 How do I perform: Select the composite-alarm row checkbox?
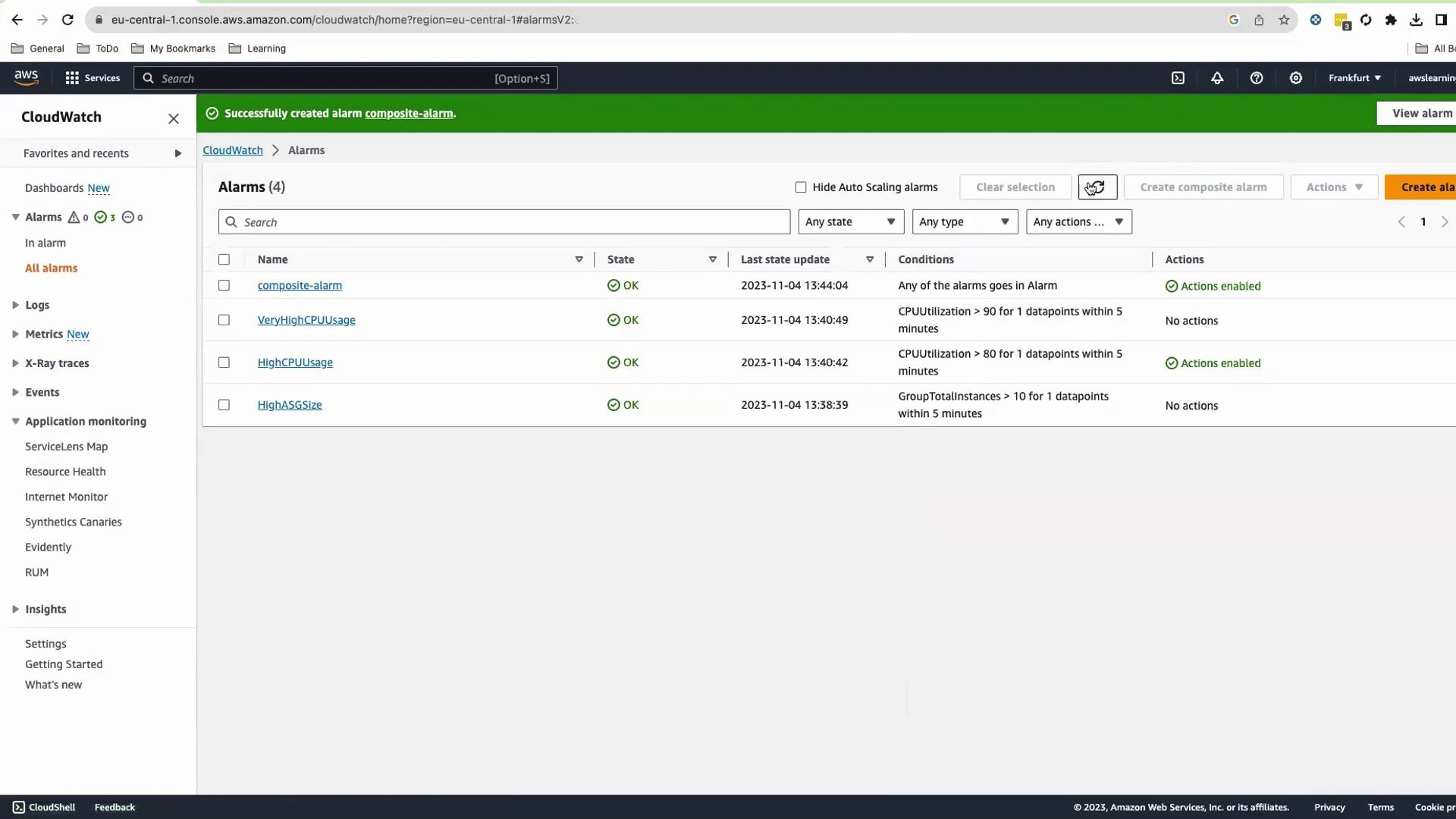[224, 286]
